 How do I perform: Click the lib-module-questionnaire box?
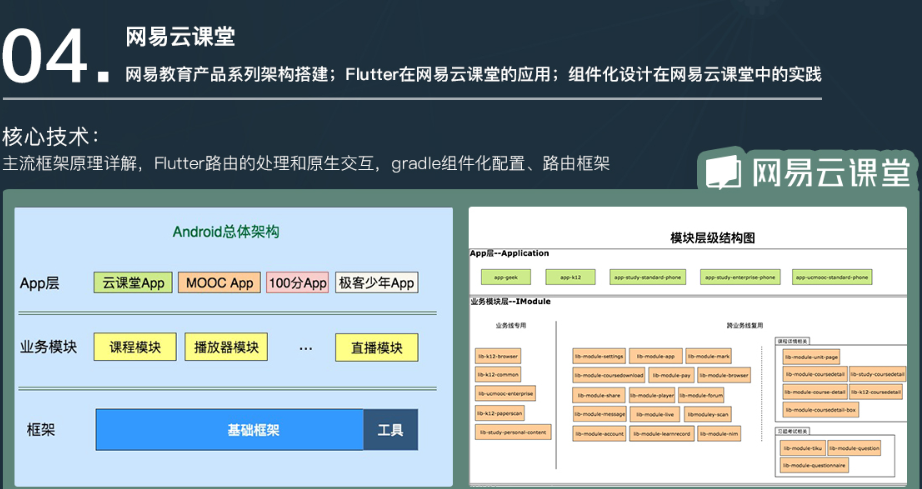click(x=814, y=465)
